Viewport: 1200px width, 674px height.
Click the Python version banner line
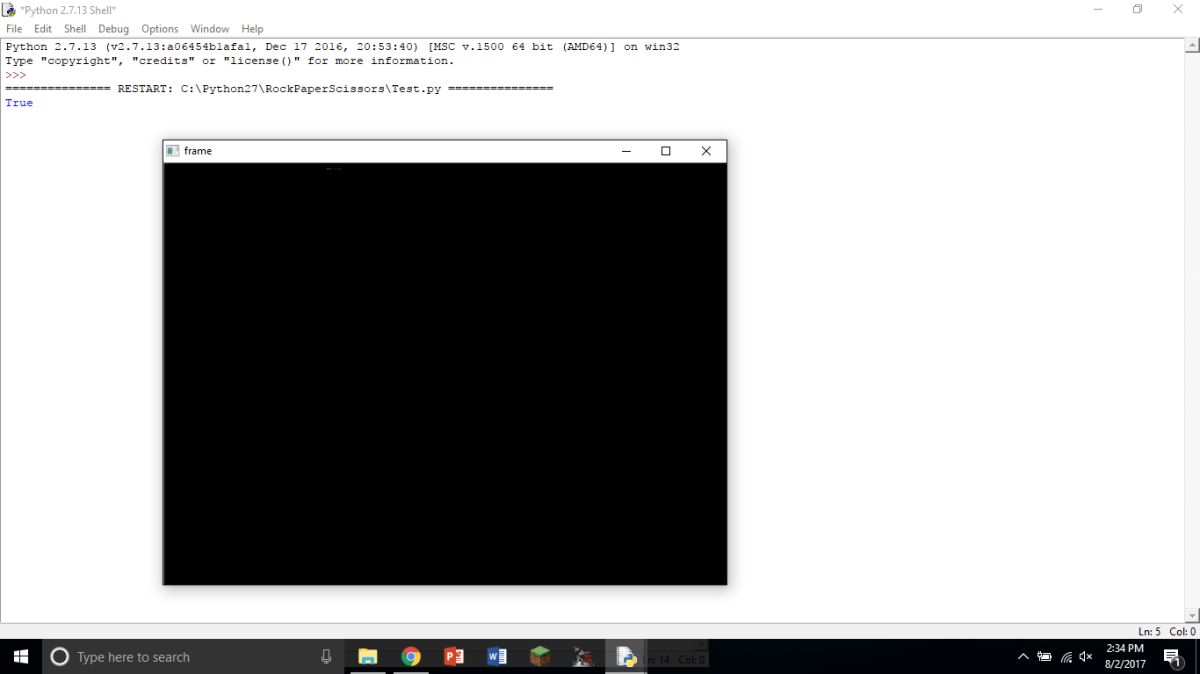[x=342, y=47]
